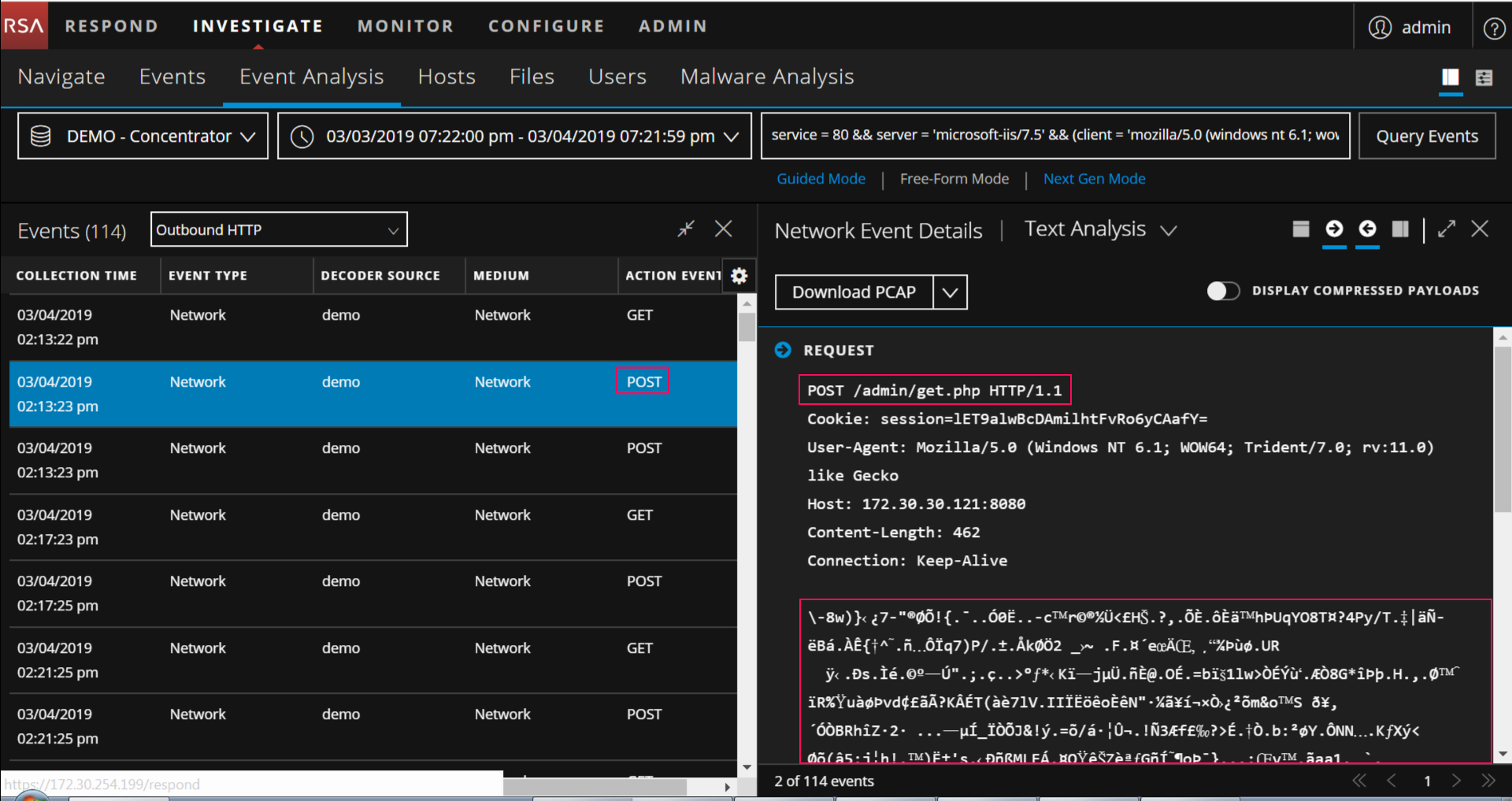Toggle Display Compressed Payloads switch
Screen dimensions: 1512x801
click(x=1223, y=291)
